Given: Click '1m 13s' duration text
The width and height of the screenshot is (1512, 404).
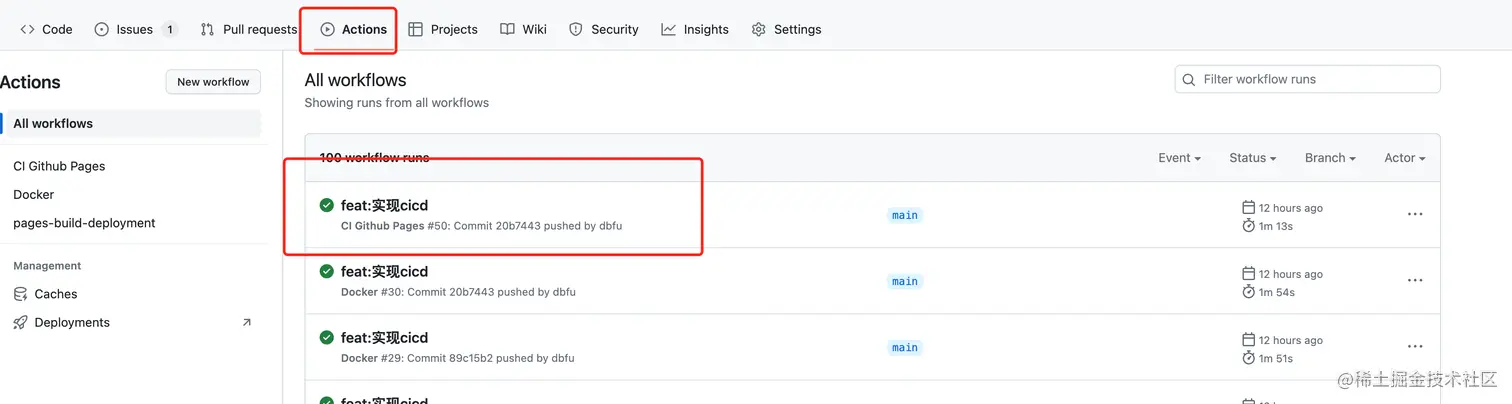Looking at the screenshot, I should pos(1276,226).
